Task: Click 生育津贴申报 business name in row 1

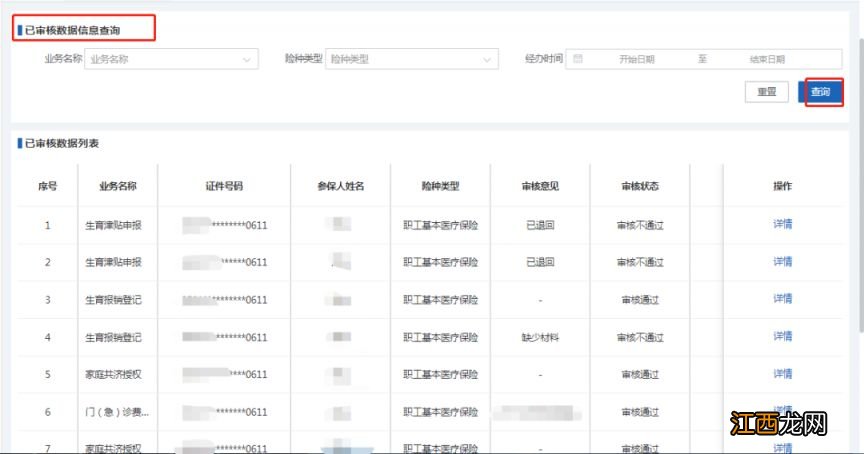Action: click(x=113, y=225)
